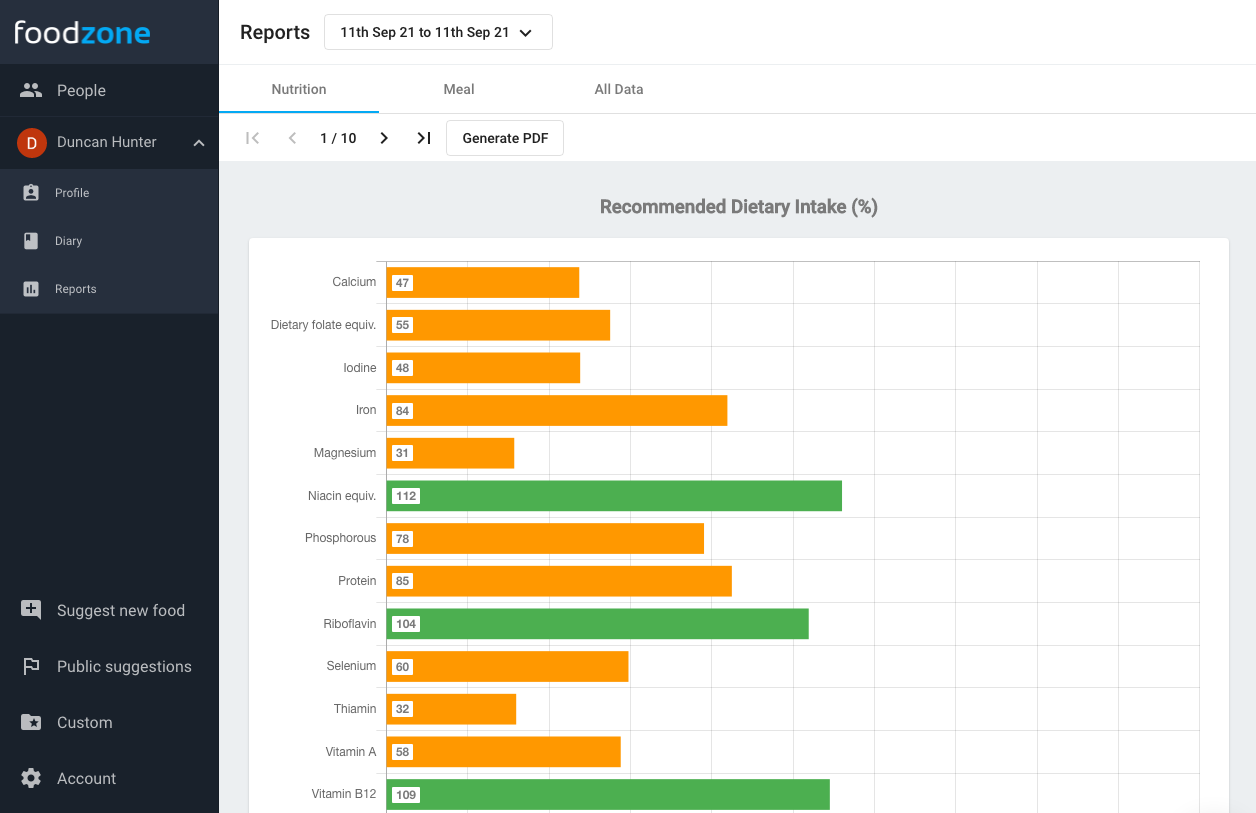
Task: Open the Custom starred folder icon
Action: tap(31, 722)
